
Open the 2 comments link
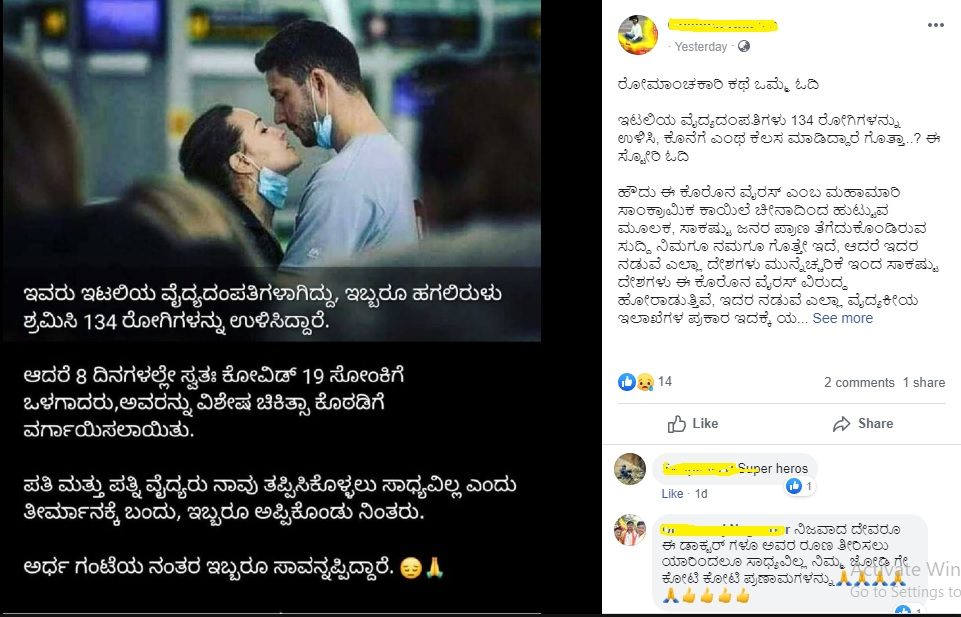pos(859,382)
